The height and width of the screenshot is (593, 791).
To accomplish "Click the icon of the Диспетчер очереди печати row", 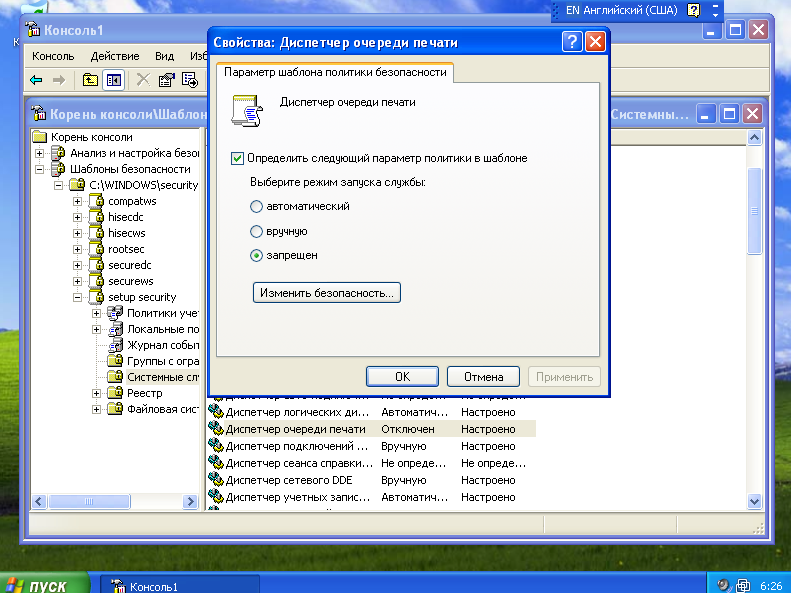I will tap(216, 429).
